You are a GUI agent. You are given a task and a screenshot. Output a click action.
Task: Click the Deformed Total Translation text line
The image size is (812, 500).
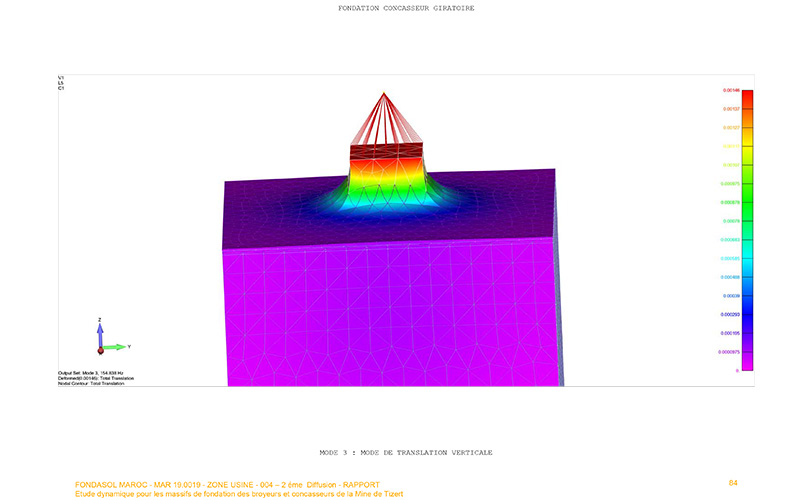(90, 379)
